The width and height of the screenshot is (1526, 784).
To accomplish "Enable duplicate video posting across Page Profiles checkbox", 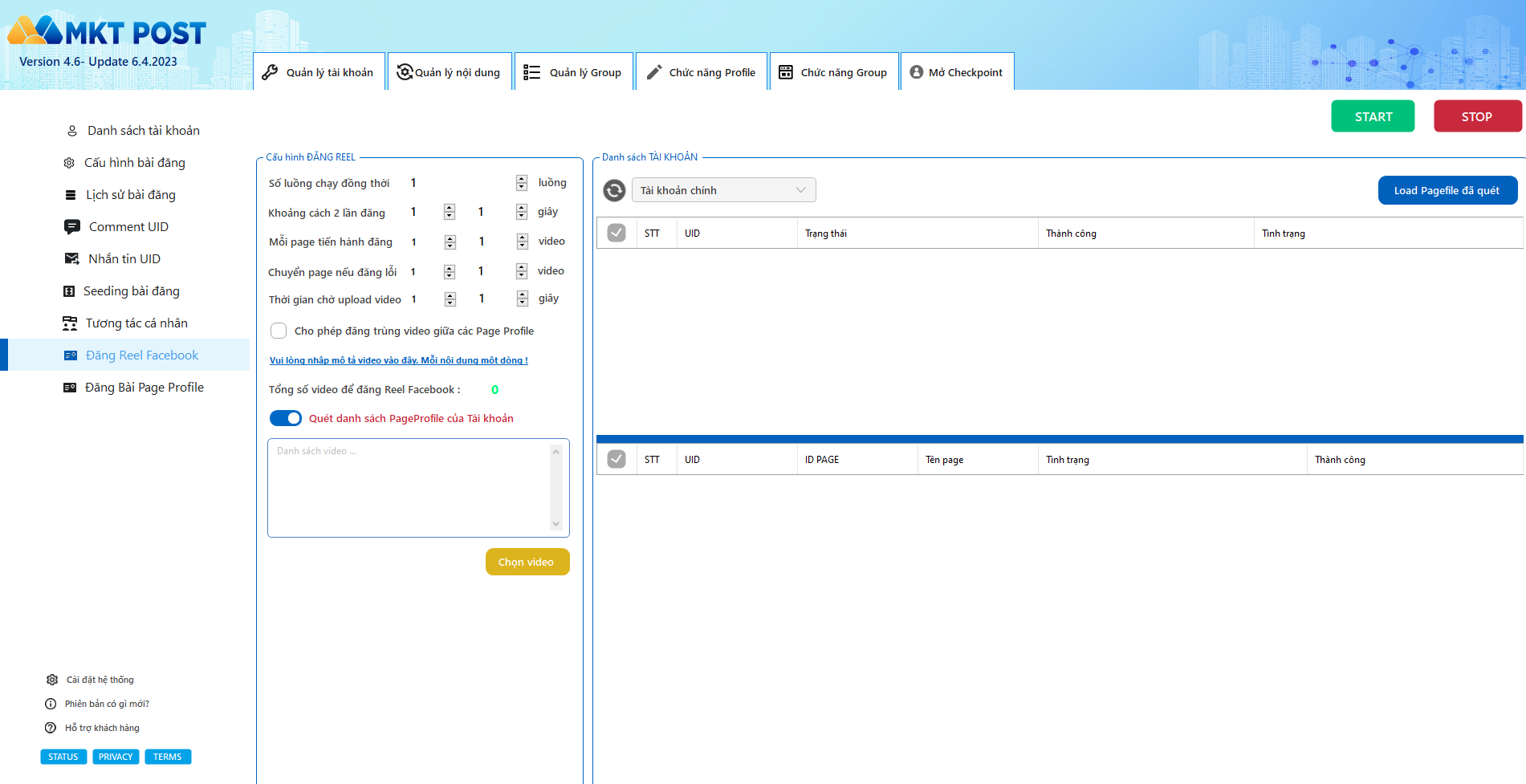I will click(x=279, y=331).
